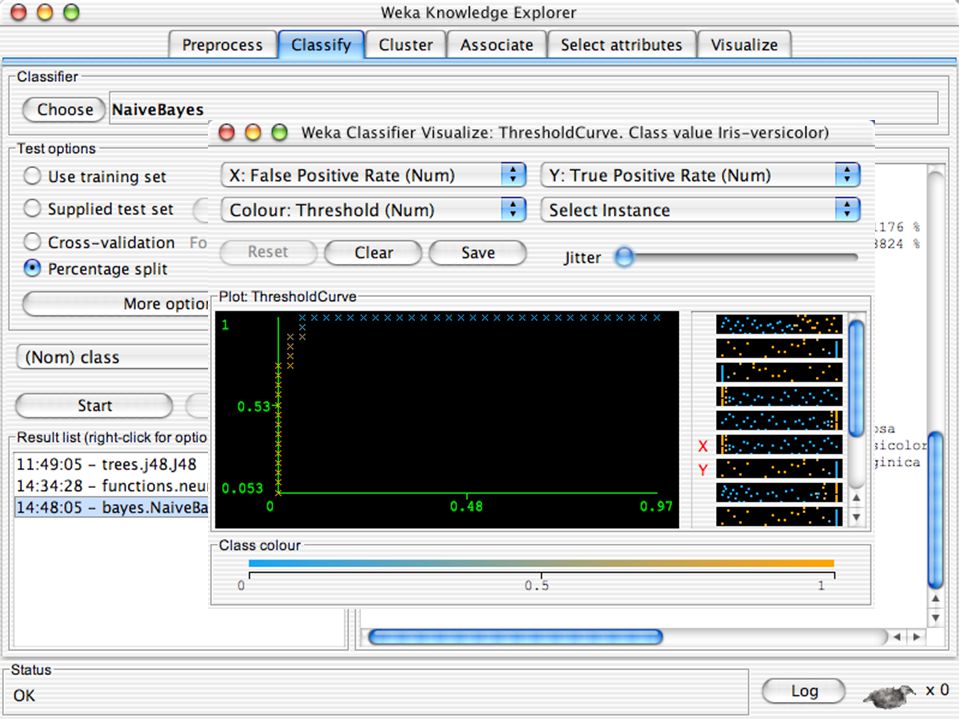Click stepper arrows of Select Instance dropdown
This screenshot has height=720, width=960.
[x=847, y=210]
